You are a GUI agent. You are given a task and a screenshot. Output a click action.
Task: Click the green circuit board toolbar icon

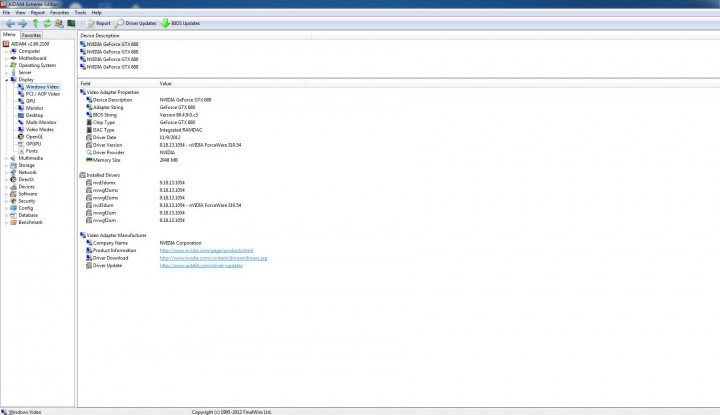click(x=71, y=23)
